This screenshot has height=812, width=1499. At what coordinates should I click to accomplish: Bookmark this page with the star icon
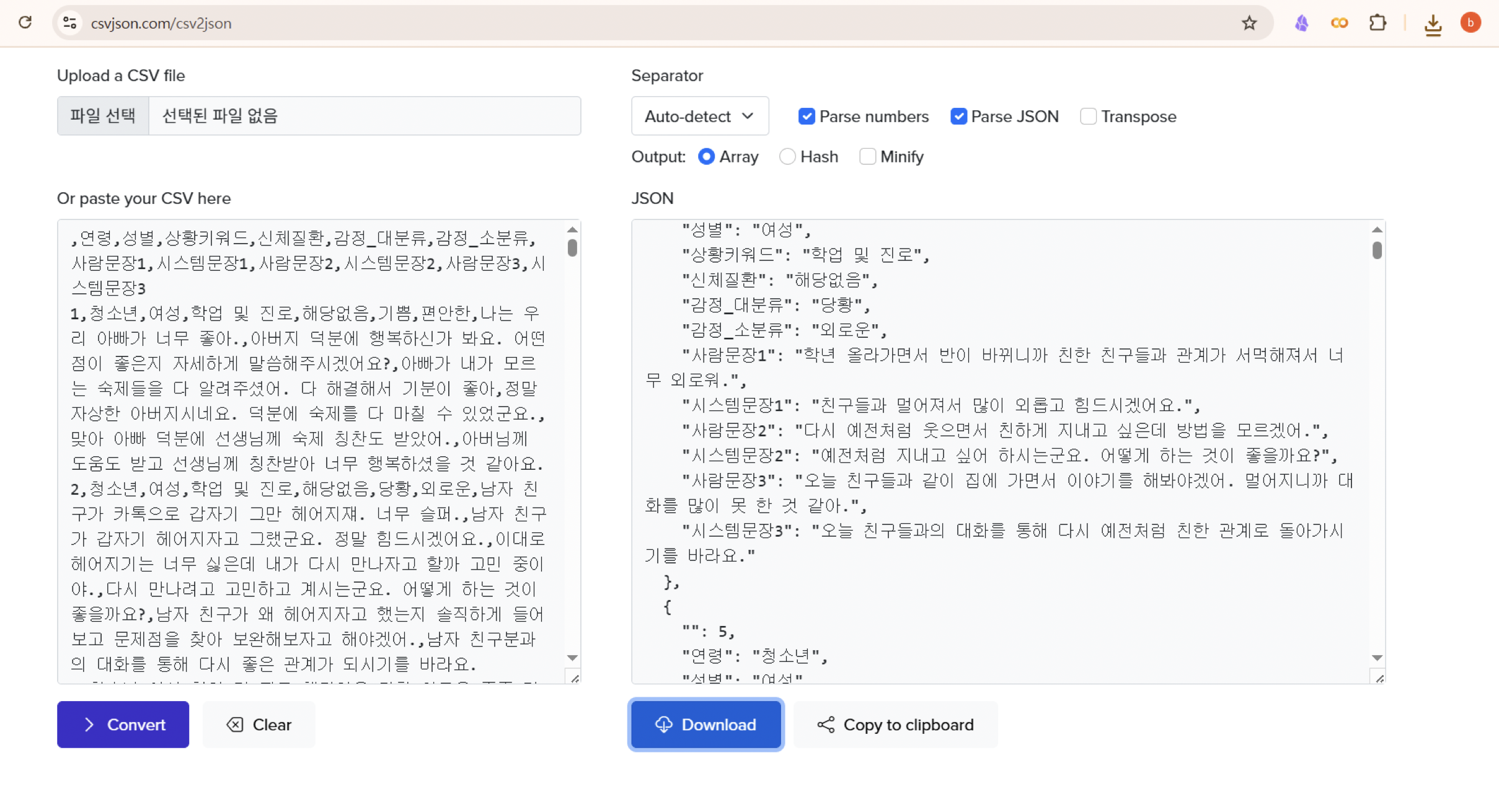(1249, 23)
